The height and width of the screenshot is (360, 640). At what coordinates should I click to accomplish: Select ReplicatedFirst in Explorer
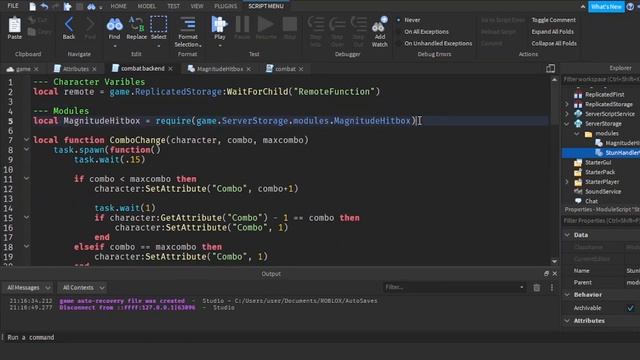[604, 94]
